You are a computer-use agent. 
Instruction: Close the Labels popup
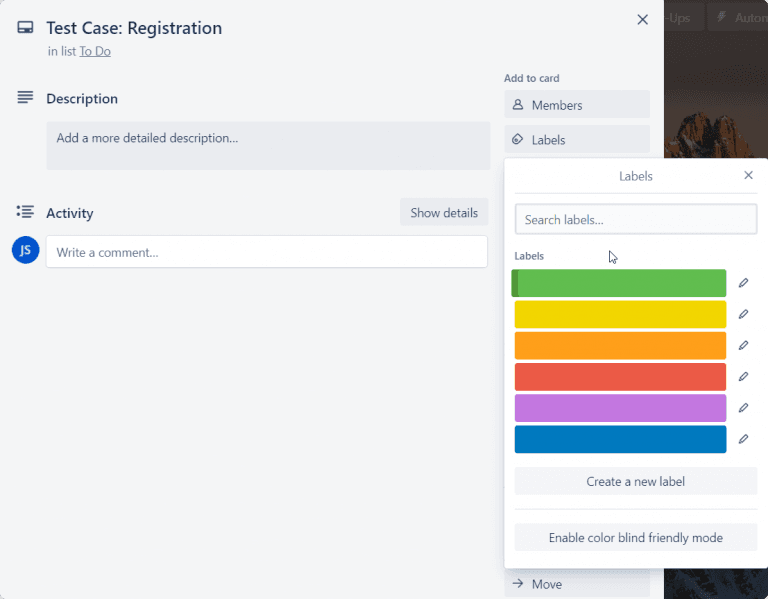pos(748,175)
